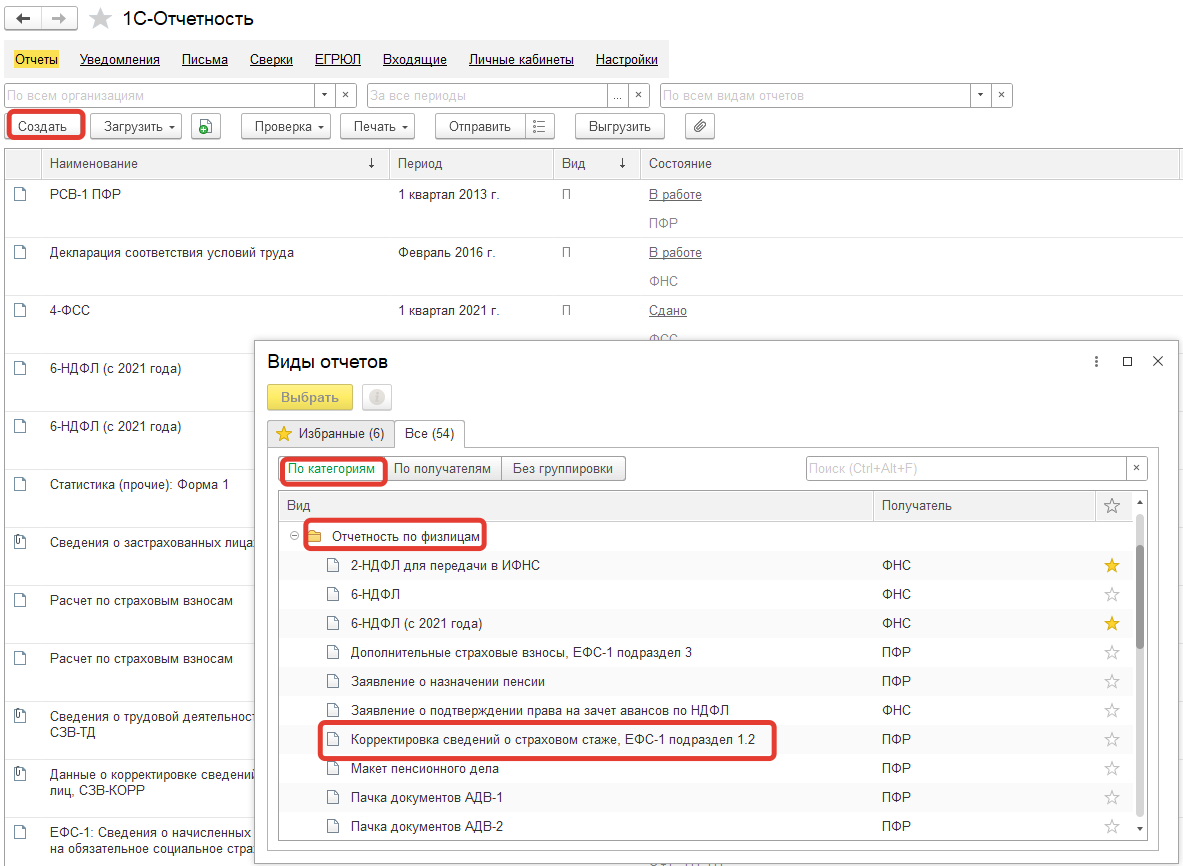Click the green add-document icon in toolbar
1183x866 pixels.
click(205, 126)
